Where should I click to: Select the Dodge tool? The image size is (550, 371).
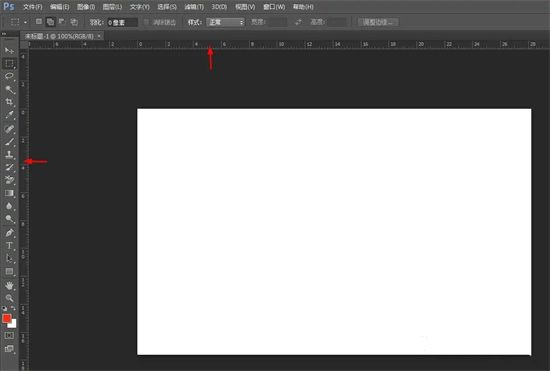(9, 219)
